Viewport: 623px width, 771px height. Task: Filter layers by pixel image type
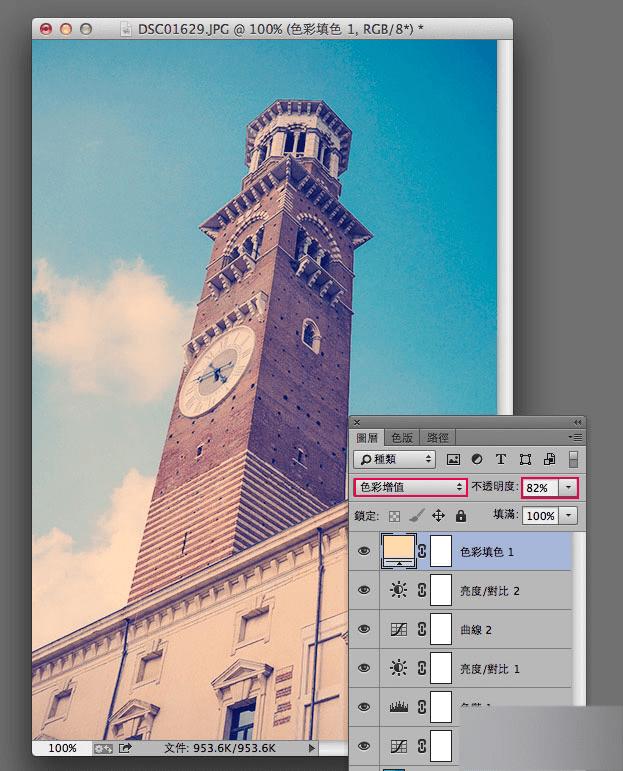tap(453, 459)
